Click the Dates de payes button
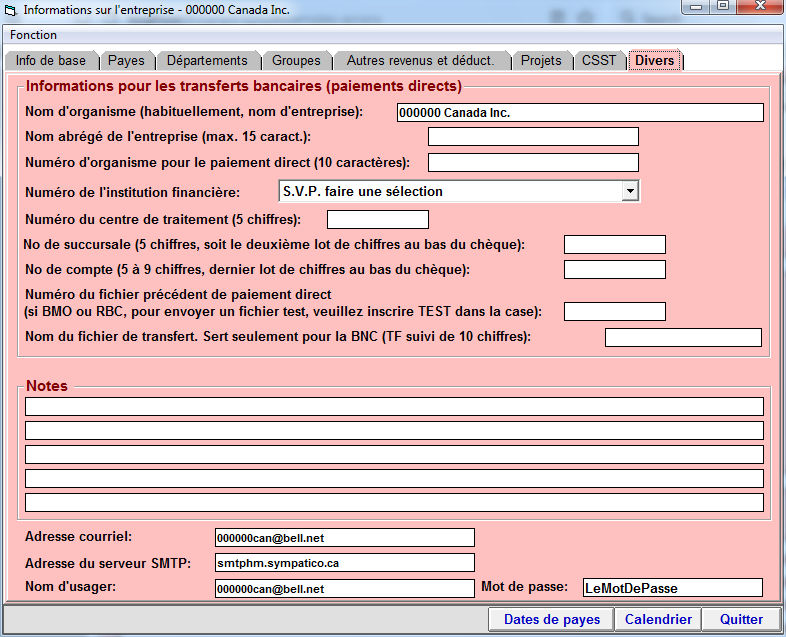 pos(551,619)
